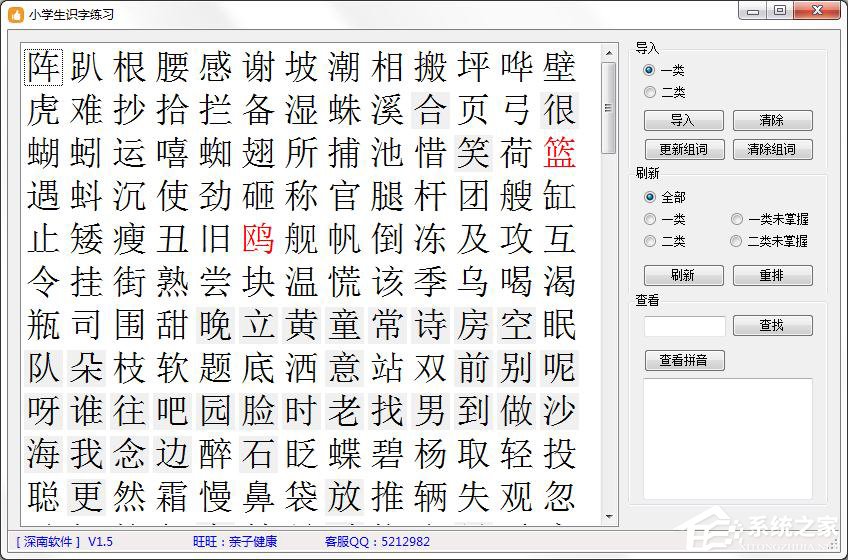Minimize the 小学生识字练习 window
The height and width of the screenshot is (560, 848).
tap(755, 10)
